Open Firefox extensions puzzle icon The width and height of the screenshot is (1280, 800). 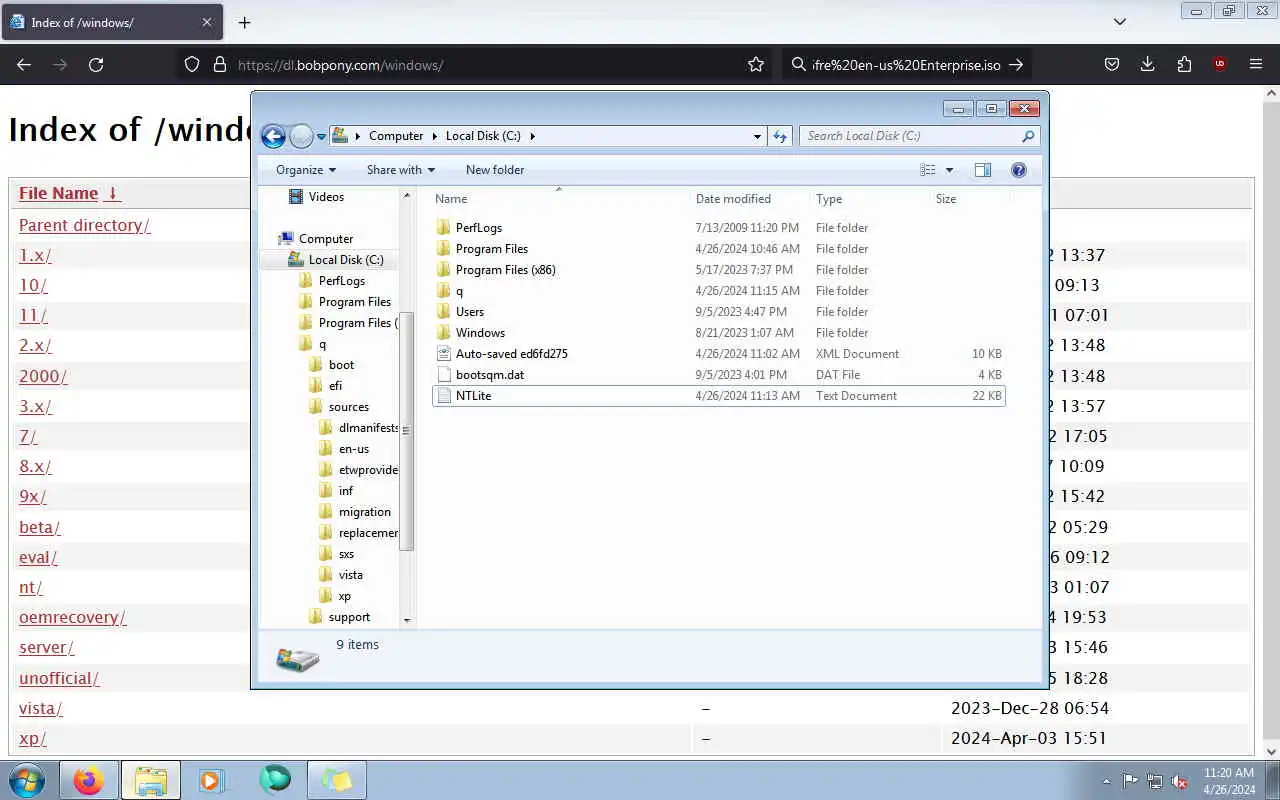coord(1184,64)
